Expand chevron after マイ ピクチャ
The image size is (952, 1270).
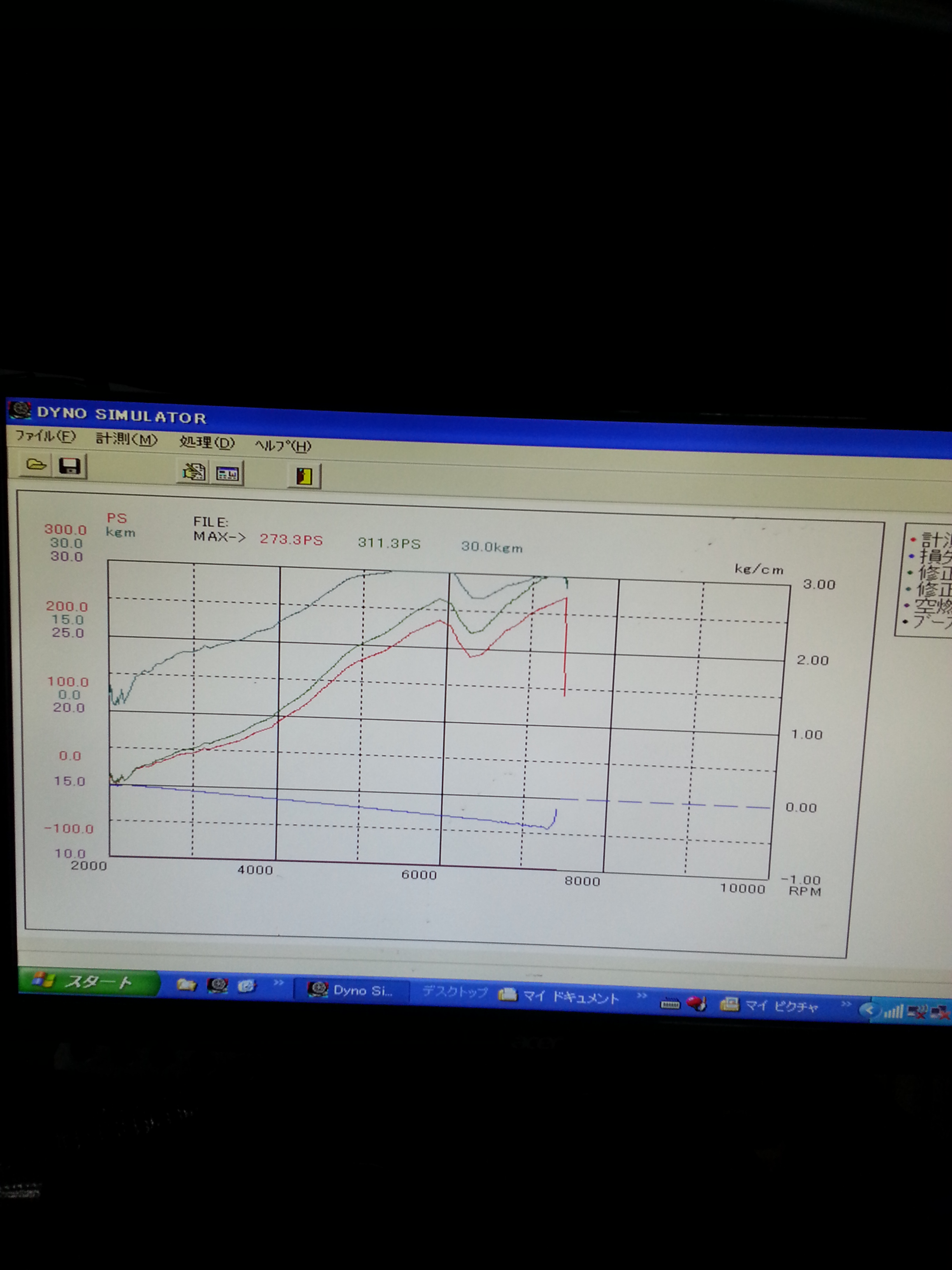tap(846, 1004)
